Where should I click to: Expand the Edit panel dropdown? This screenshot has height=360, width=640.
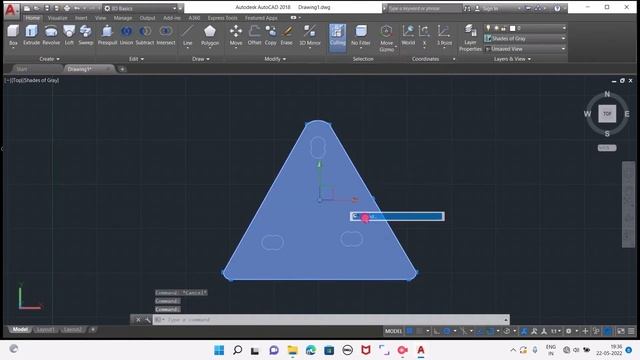tap(136, 59)
